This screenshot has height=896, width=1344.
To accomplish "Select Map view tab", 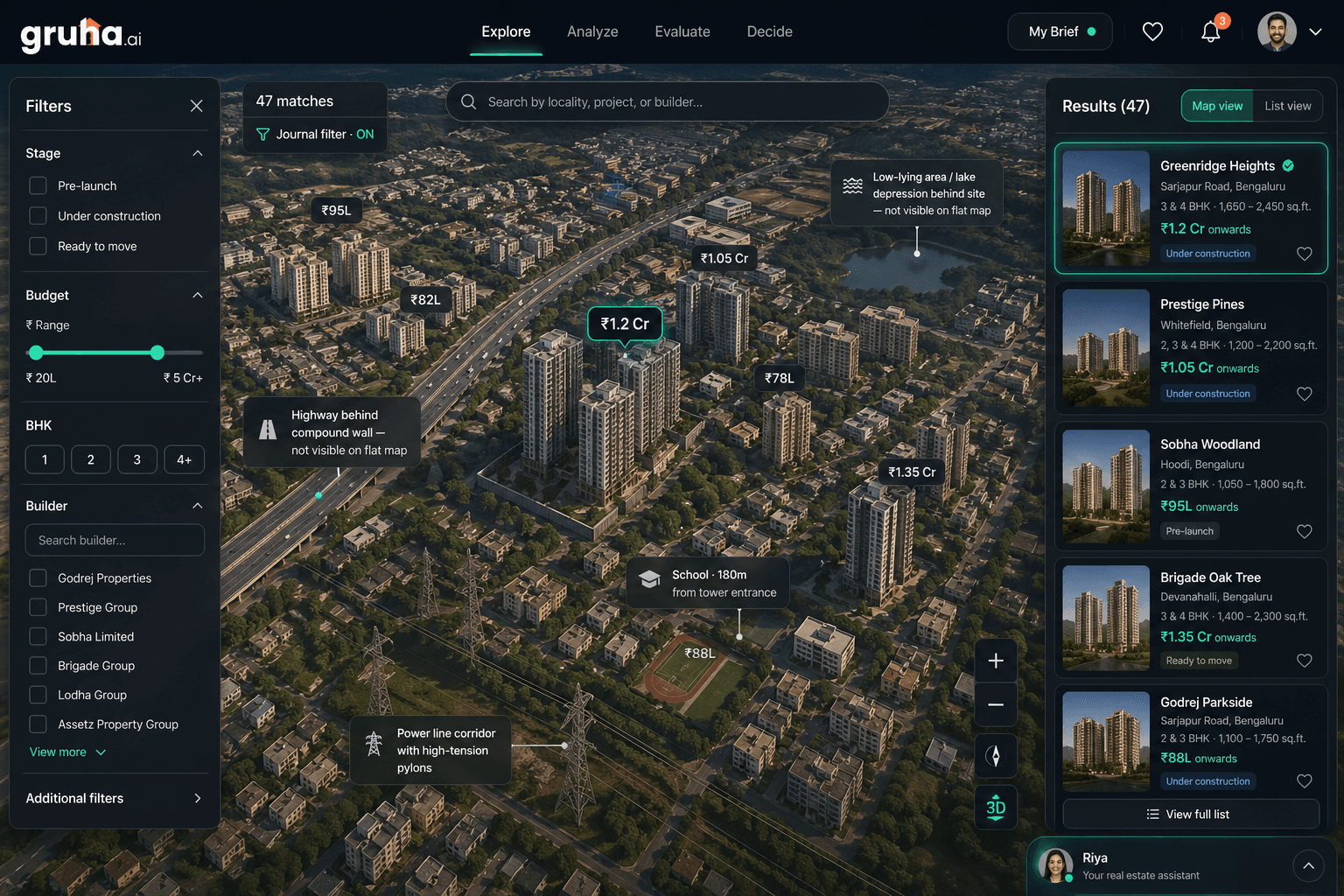I will [x=1217, y=106].
